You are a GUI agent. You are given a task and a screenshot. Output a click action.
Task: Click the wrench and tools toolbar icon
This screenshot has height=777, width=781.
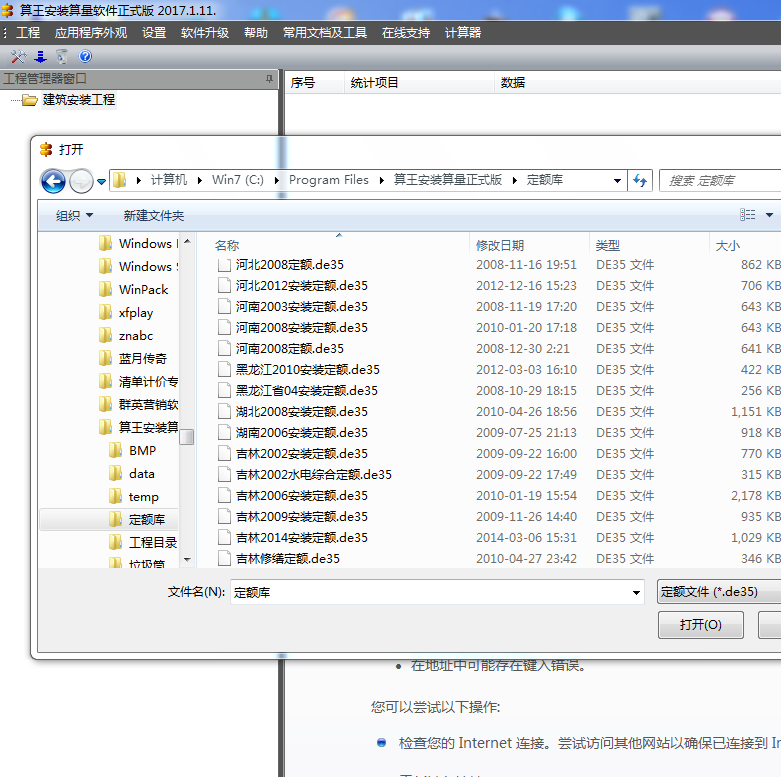[18, 57]
